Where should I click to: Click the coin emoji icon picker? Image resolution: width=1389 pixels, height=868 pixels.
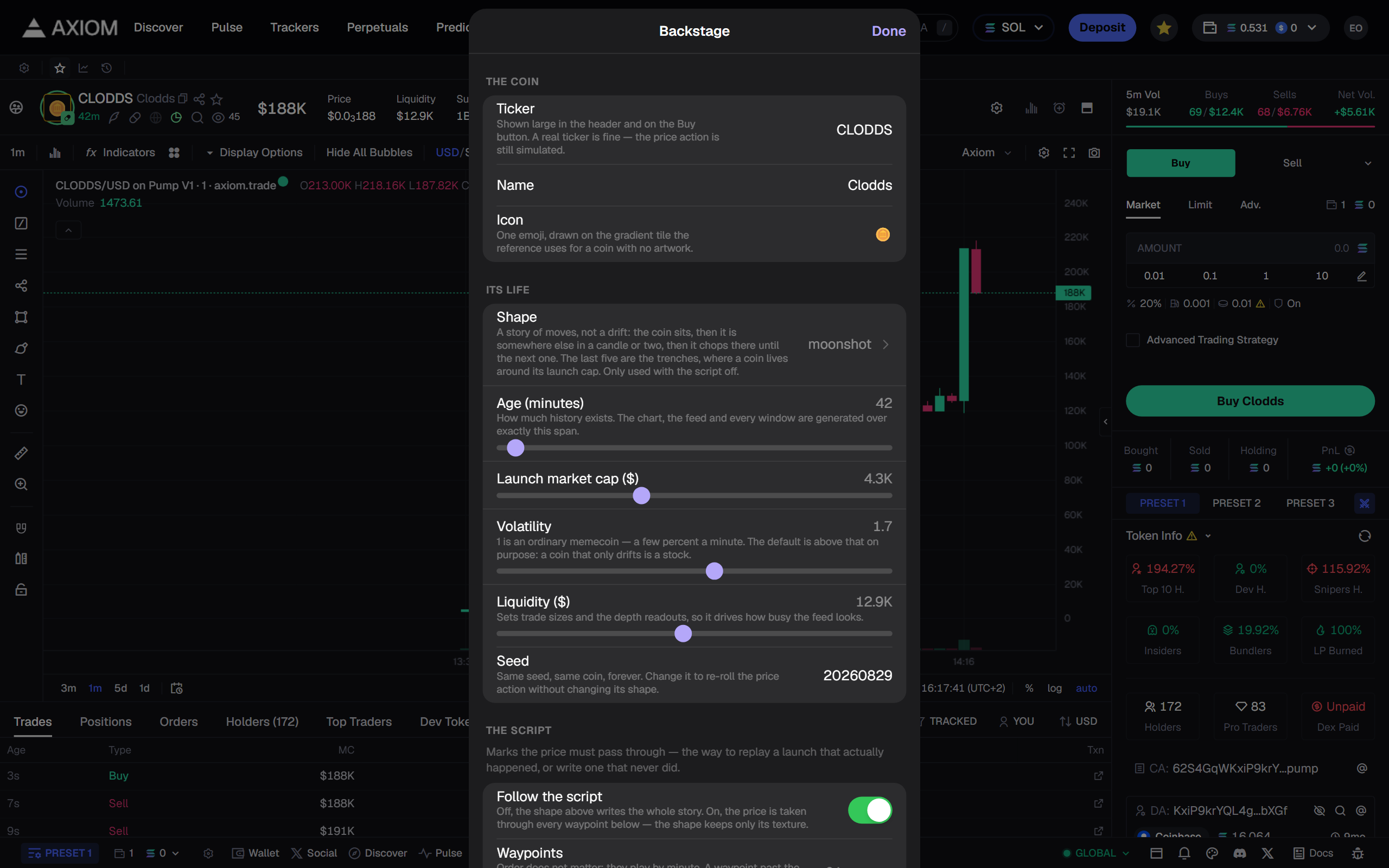click(x=882, y=234)
